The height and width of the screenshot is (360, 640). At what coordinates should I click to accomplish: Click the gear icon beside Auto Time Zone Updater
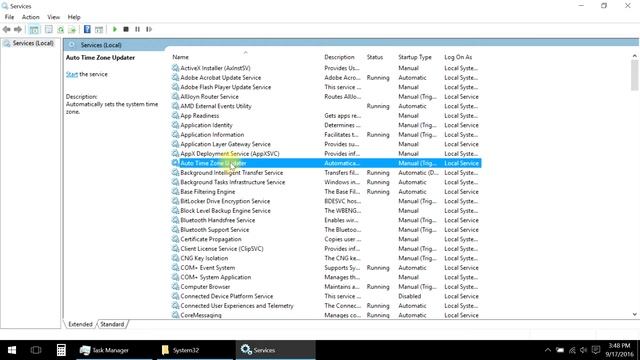[x=175, y=163]
